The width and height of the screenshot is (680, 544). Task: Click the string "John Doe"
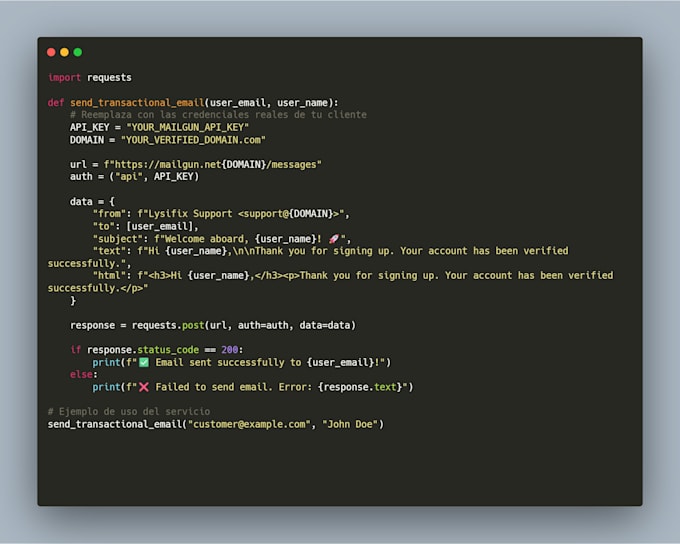pos(350,424)
